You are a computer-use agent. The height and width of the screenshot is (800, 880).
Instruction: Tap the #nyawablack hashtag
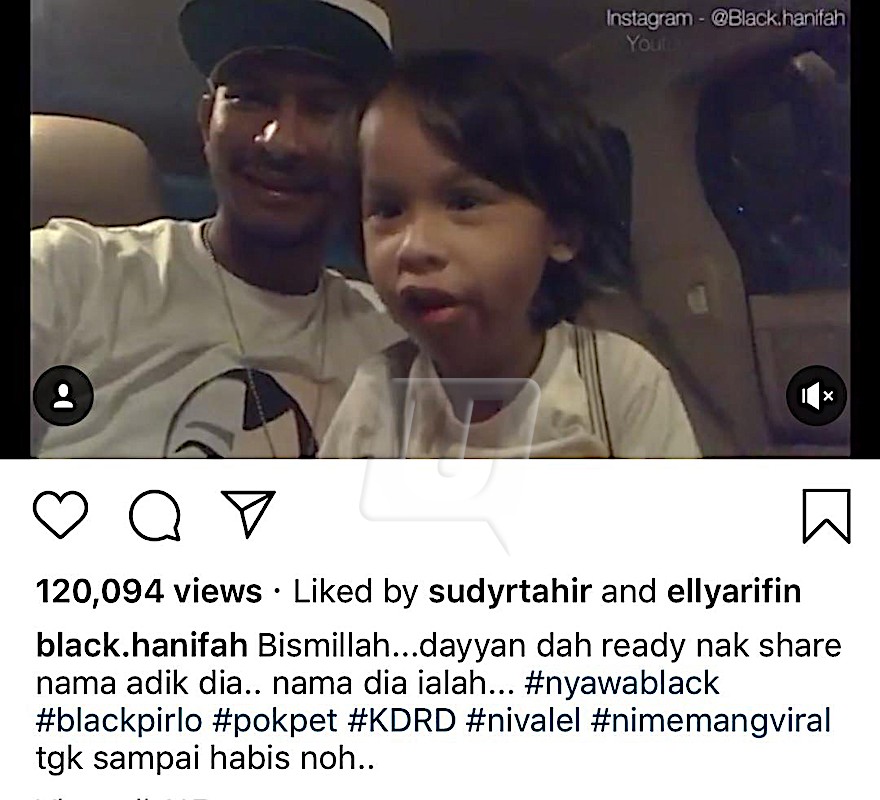pos(622,683)
